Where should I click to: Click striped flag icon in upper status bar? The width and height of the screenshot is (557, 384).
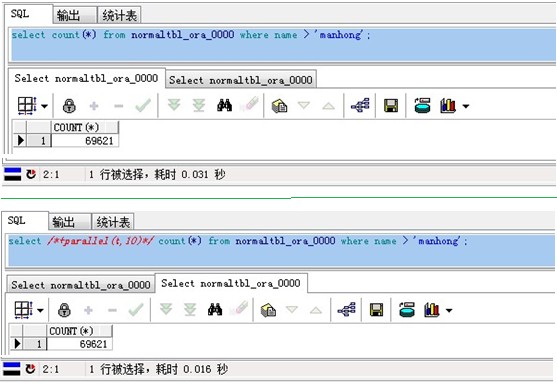coord(12,174)
